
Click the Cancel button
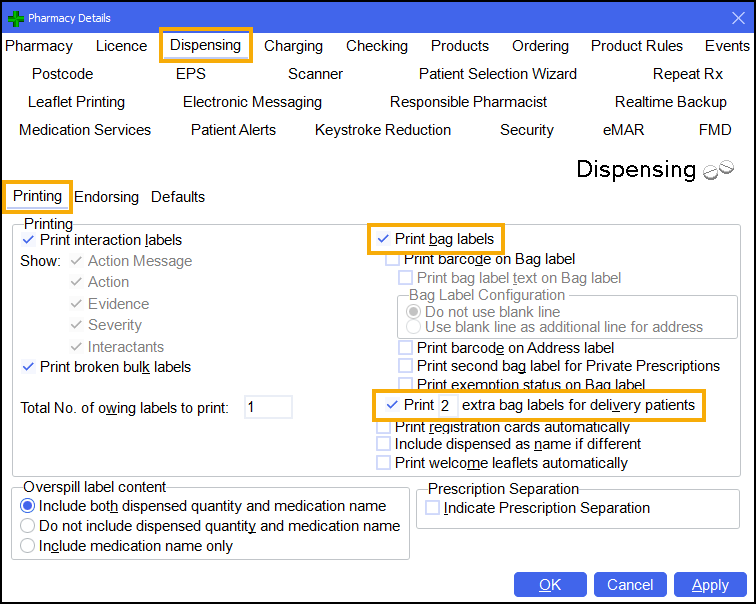pyautogui.click(x=630, y=585)
